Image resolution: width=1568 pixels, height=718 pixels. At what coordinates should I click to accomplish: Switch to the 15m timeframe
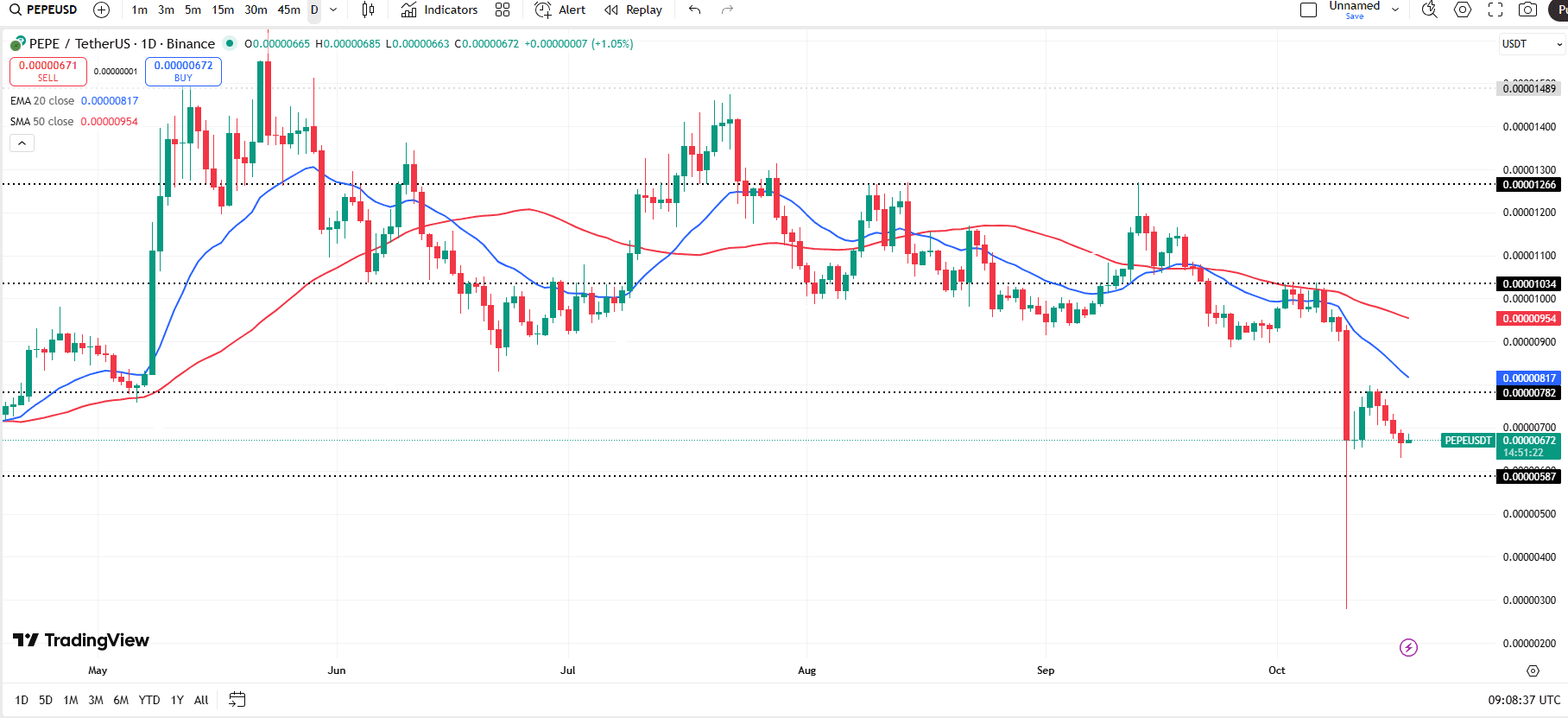pyautogui.click(x=223, y=10)
